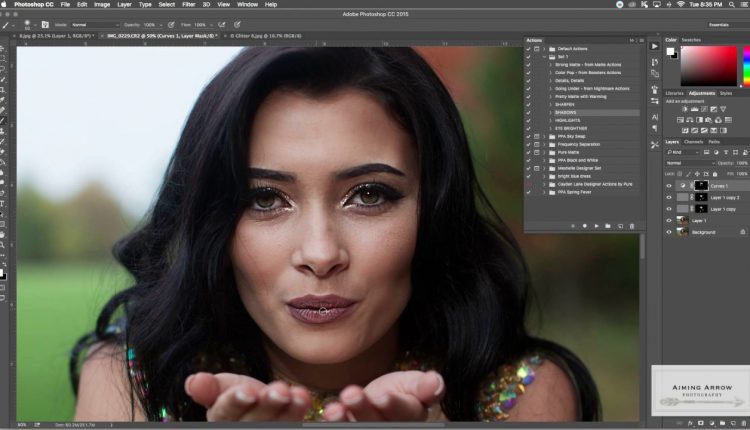Click the layer mask thumbnail of Curves 1

(x=701, y=186)
